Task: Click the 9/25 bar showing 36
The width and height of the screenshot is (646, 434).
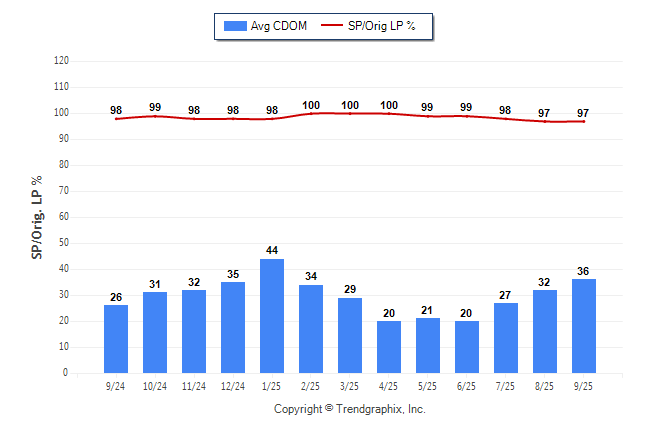Action: click(x=584, y=326)
